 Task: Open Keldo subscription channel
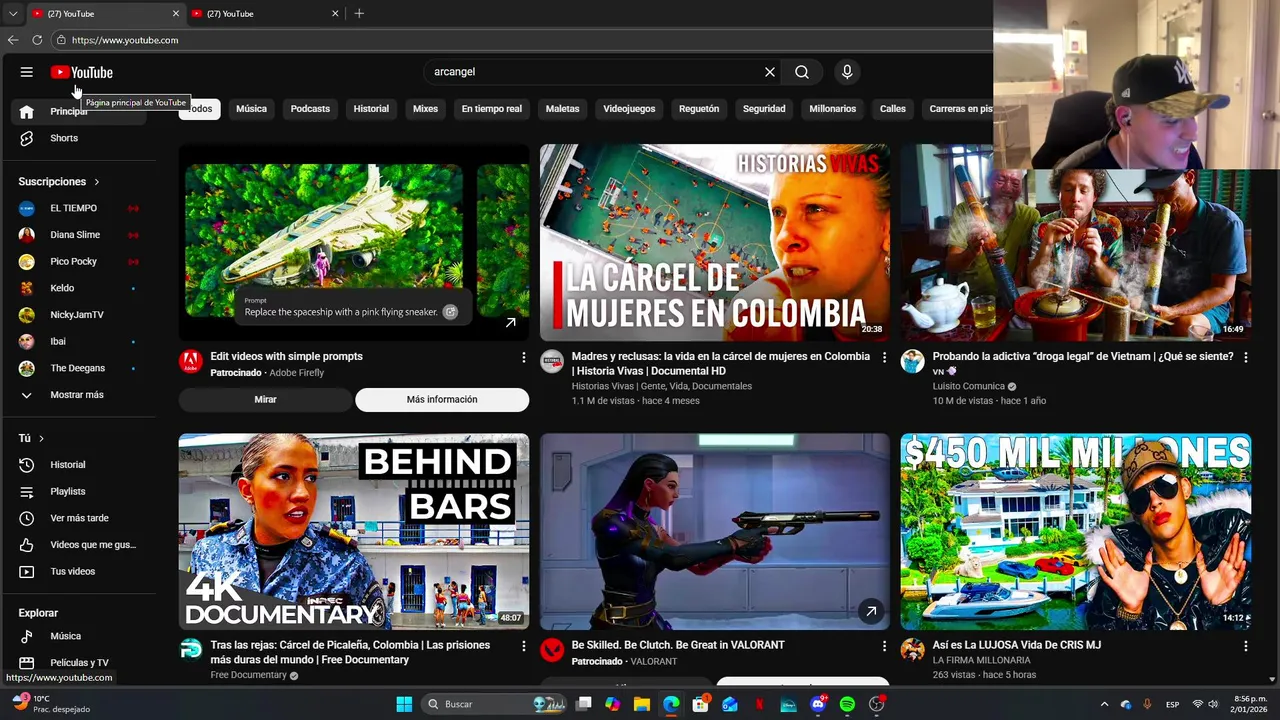pyautogui.click(x=78, y=288)
